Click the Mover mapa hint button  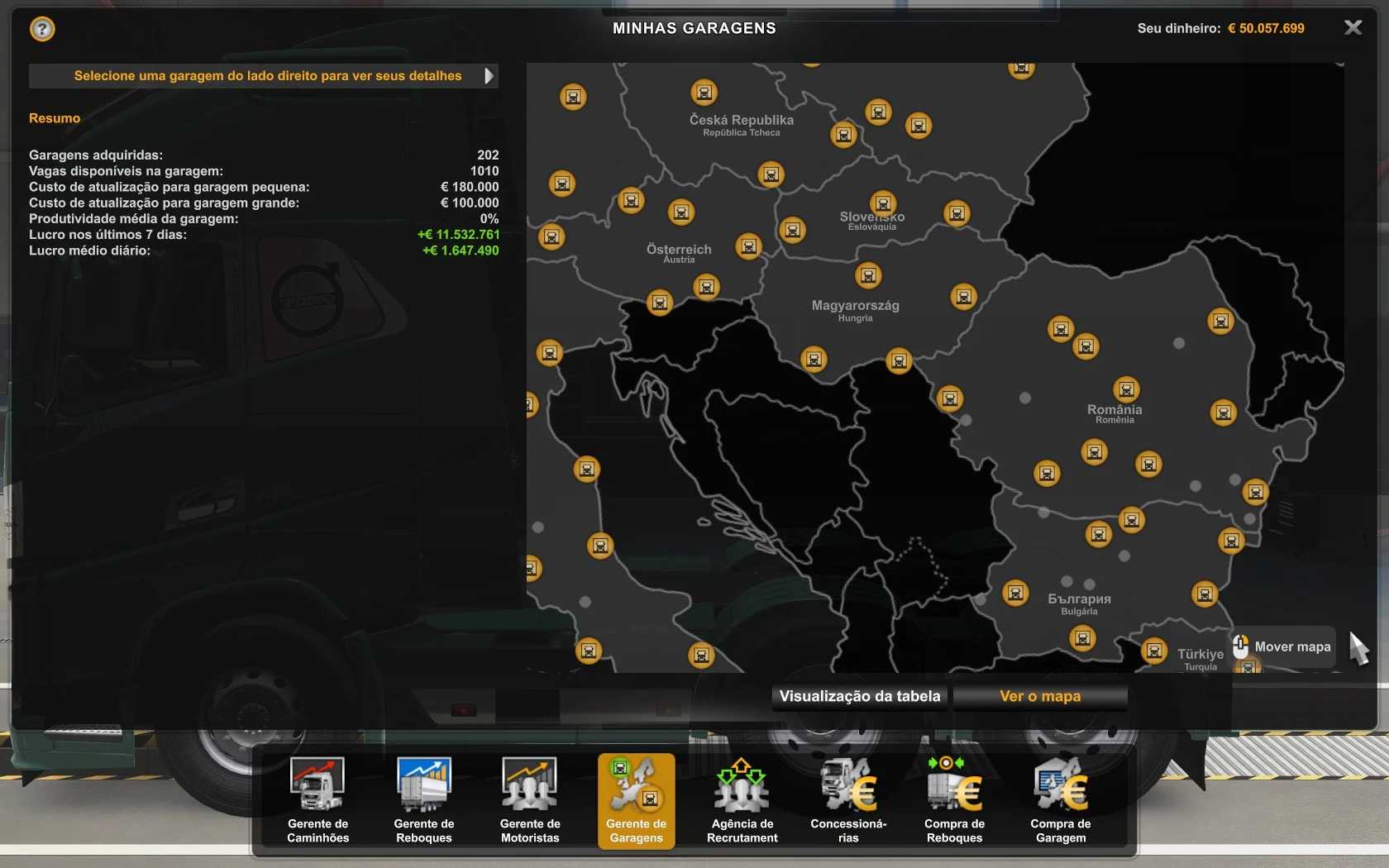coord(1282,646)
